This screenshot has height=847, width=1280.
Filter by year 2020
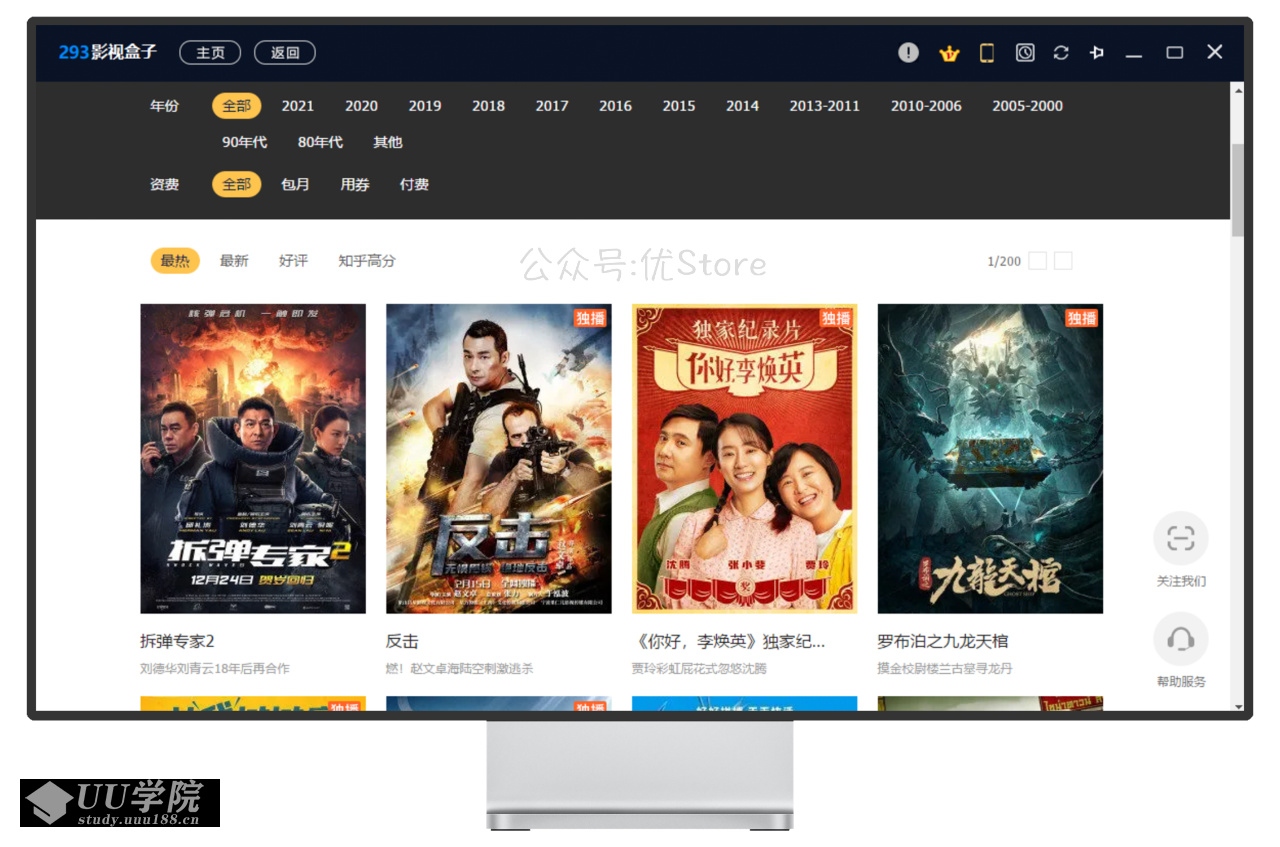(x=362, y=105)
